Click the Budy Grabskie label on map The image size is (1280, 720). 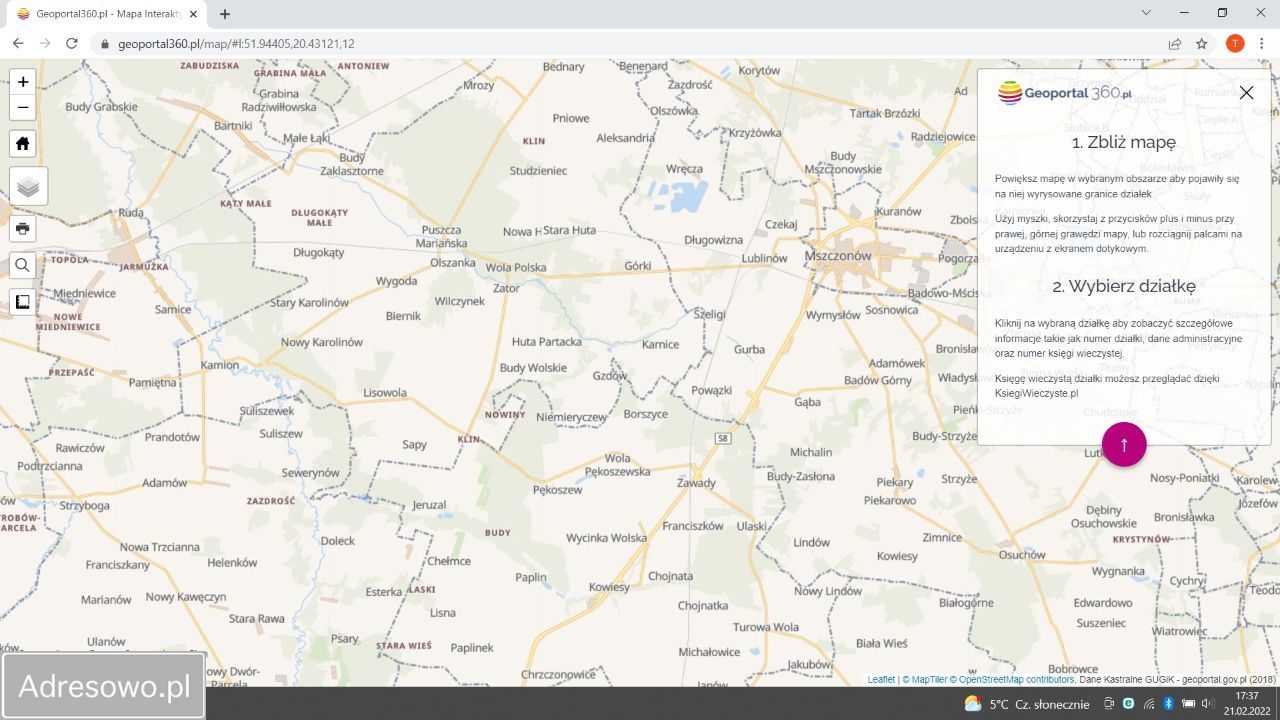(101, 107)
